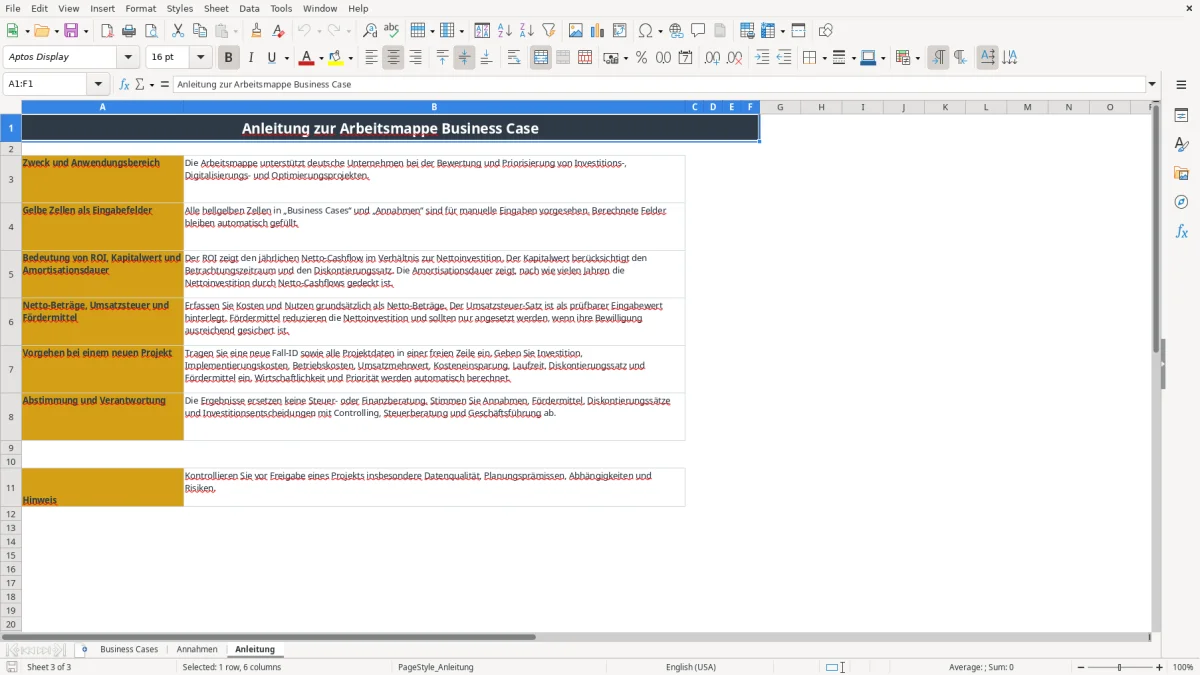Center text horizontally

point(394,58)
